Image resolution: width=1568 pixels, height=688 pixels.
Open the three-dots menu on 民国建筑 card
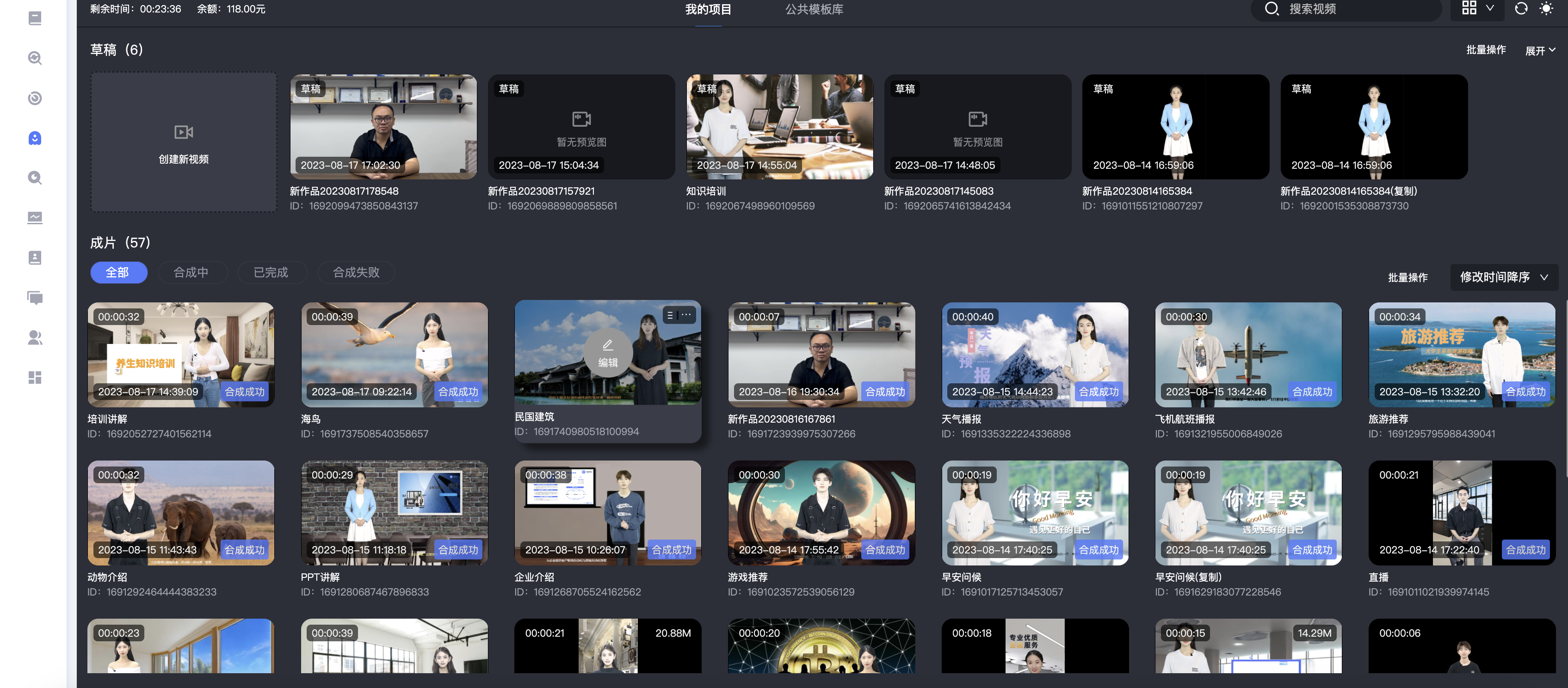(x=686, y=315)
